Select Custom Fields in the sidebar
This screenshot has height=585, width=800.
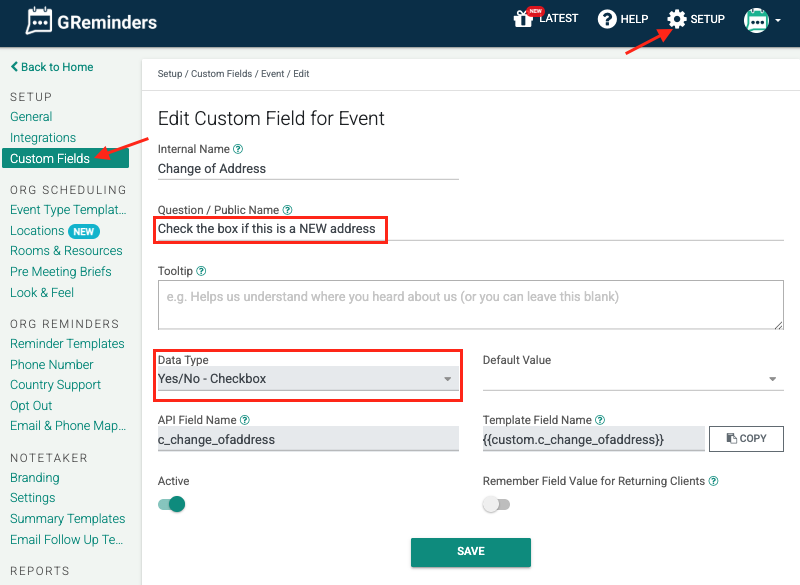pos(50,159)
